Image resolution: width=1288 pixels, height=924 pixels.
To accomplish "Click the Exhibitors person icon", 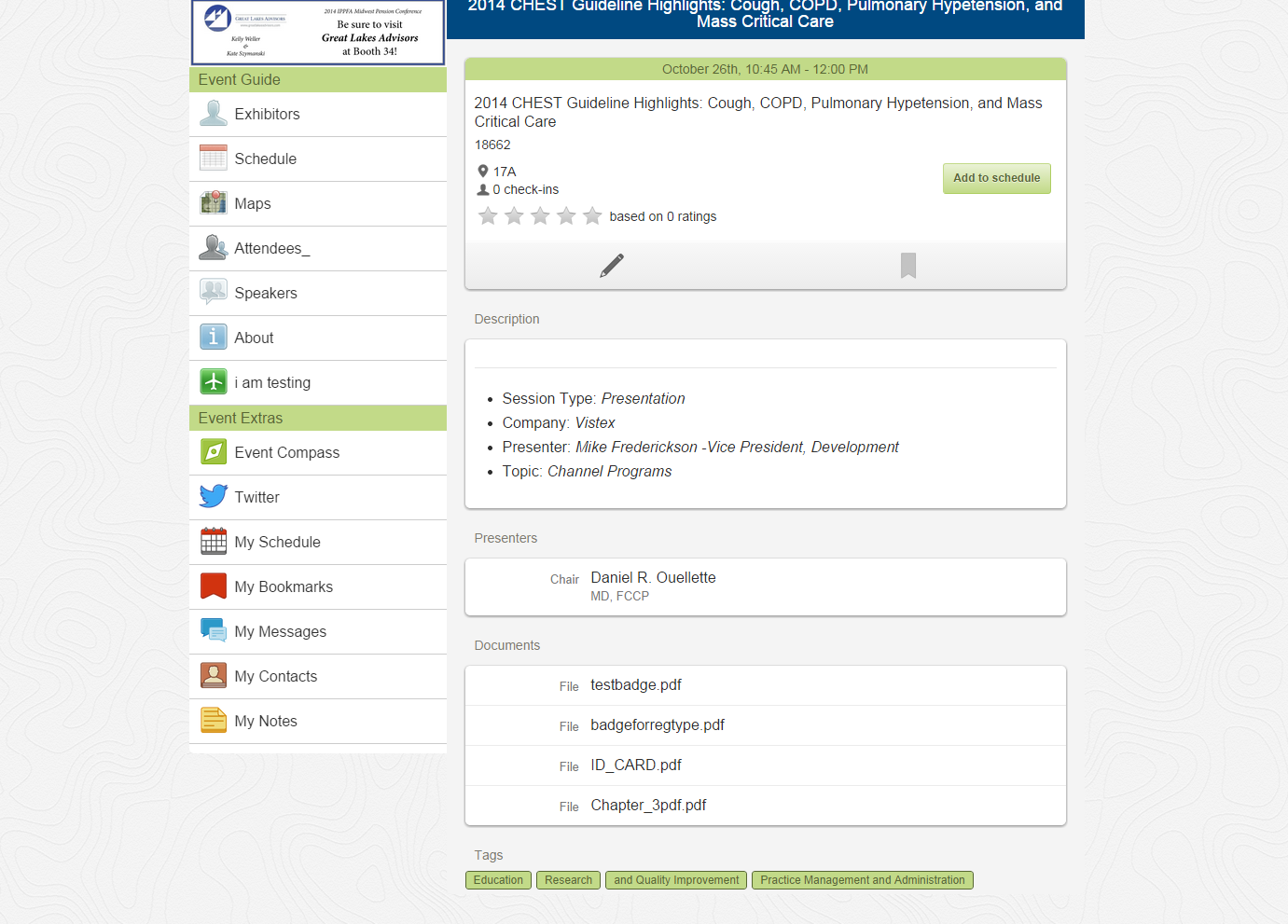I will coord(214,114).
